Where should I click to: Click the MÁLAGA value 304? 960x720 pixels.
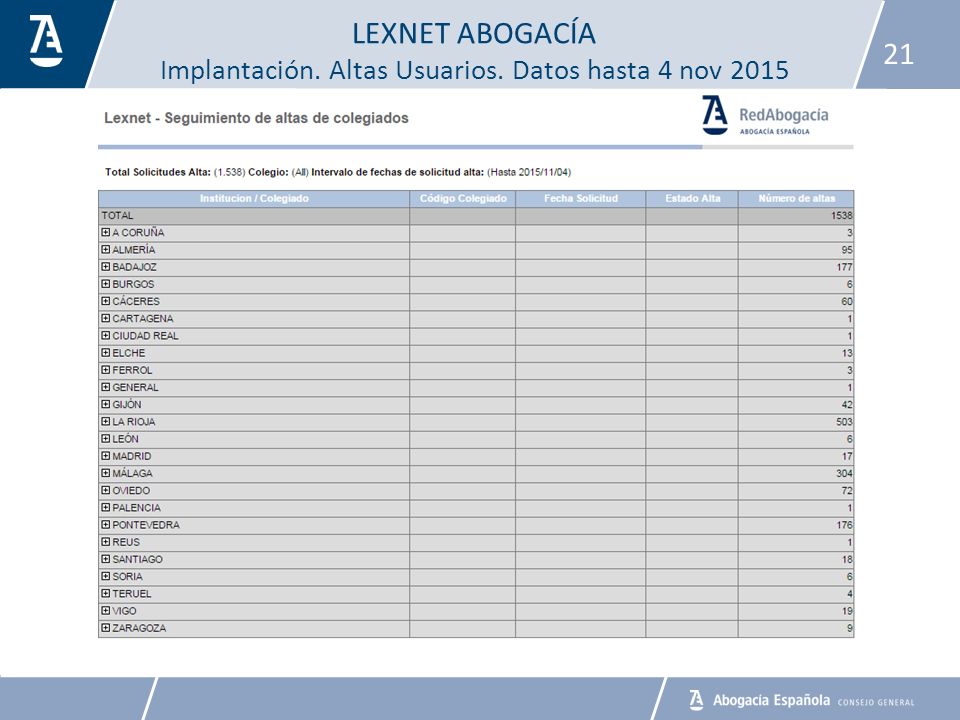click(x=844, y=473)
